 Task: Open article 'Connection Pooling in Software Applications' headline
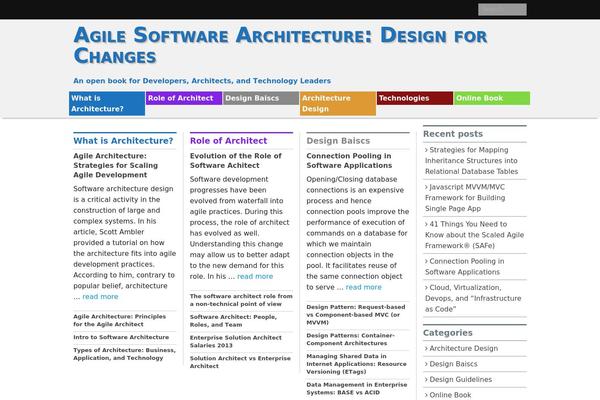point(349,161)
